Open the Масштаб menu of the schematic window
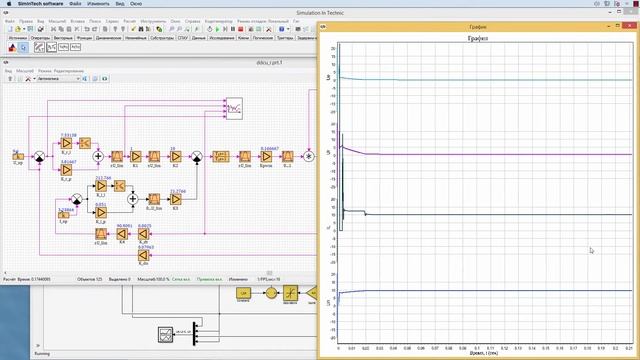640x360 pixels. pyautogui.click(x=25, y=71)
